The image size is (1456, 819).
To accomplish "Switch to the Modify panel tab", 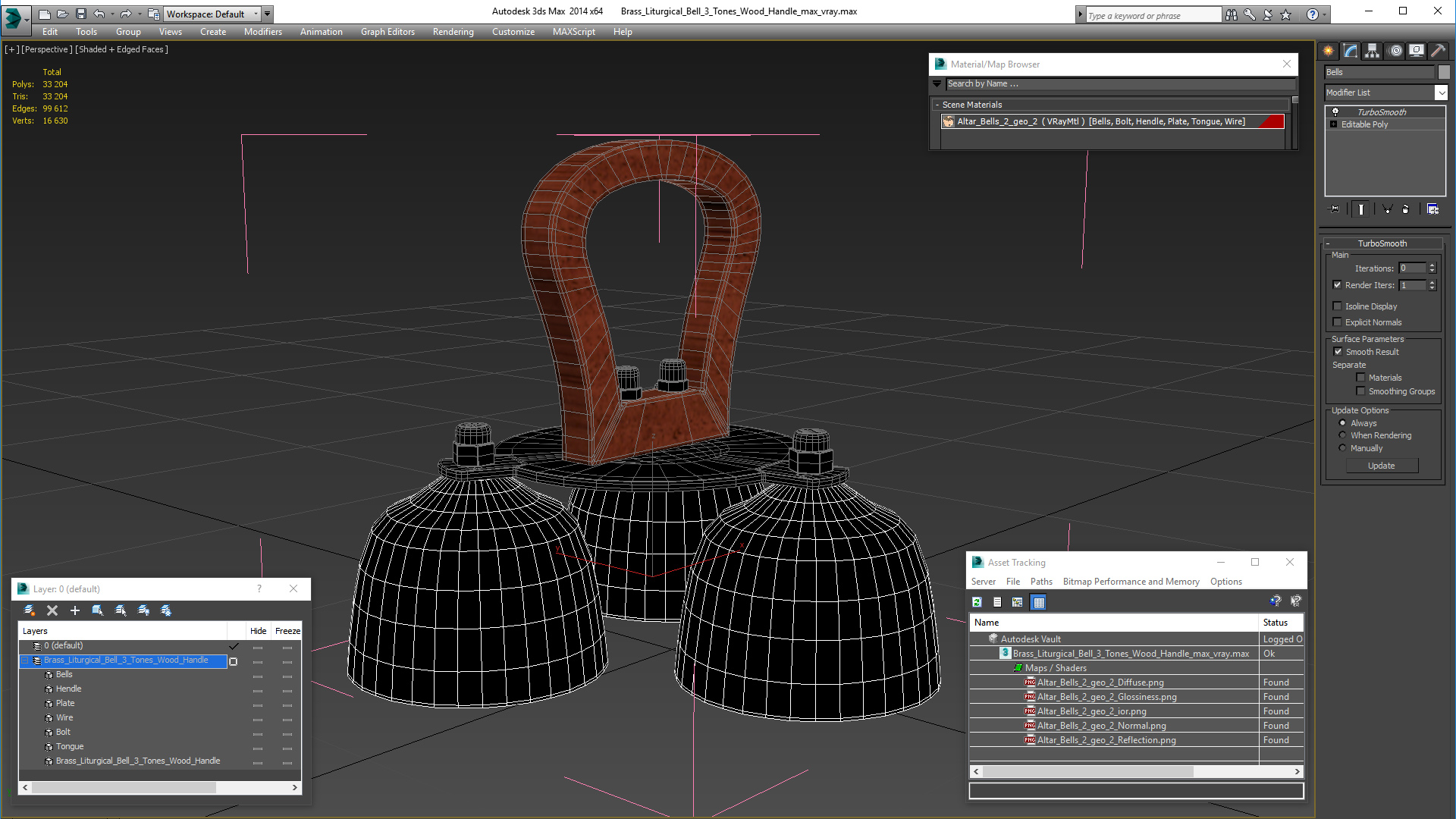I will pos(1351,51).
